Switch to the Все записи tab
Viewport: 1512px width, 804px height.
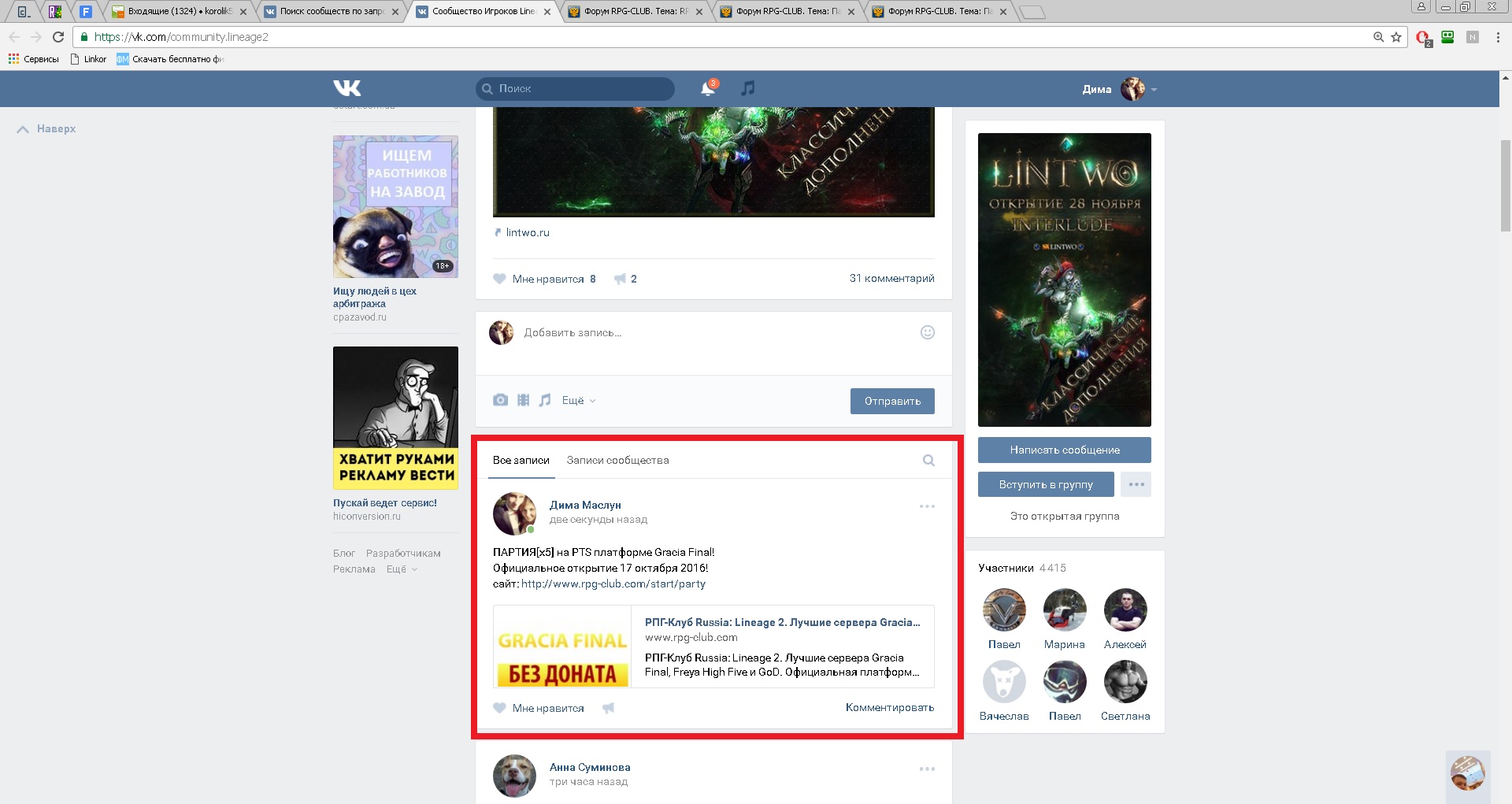521,461
